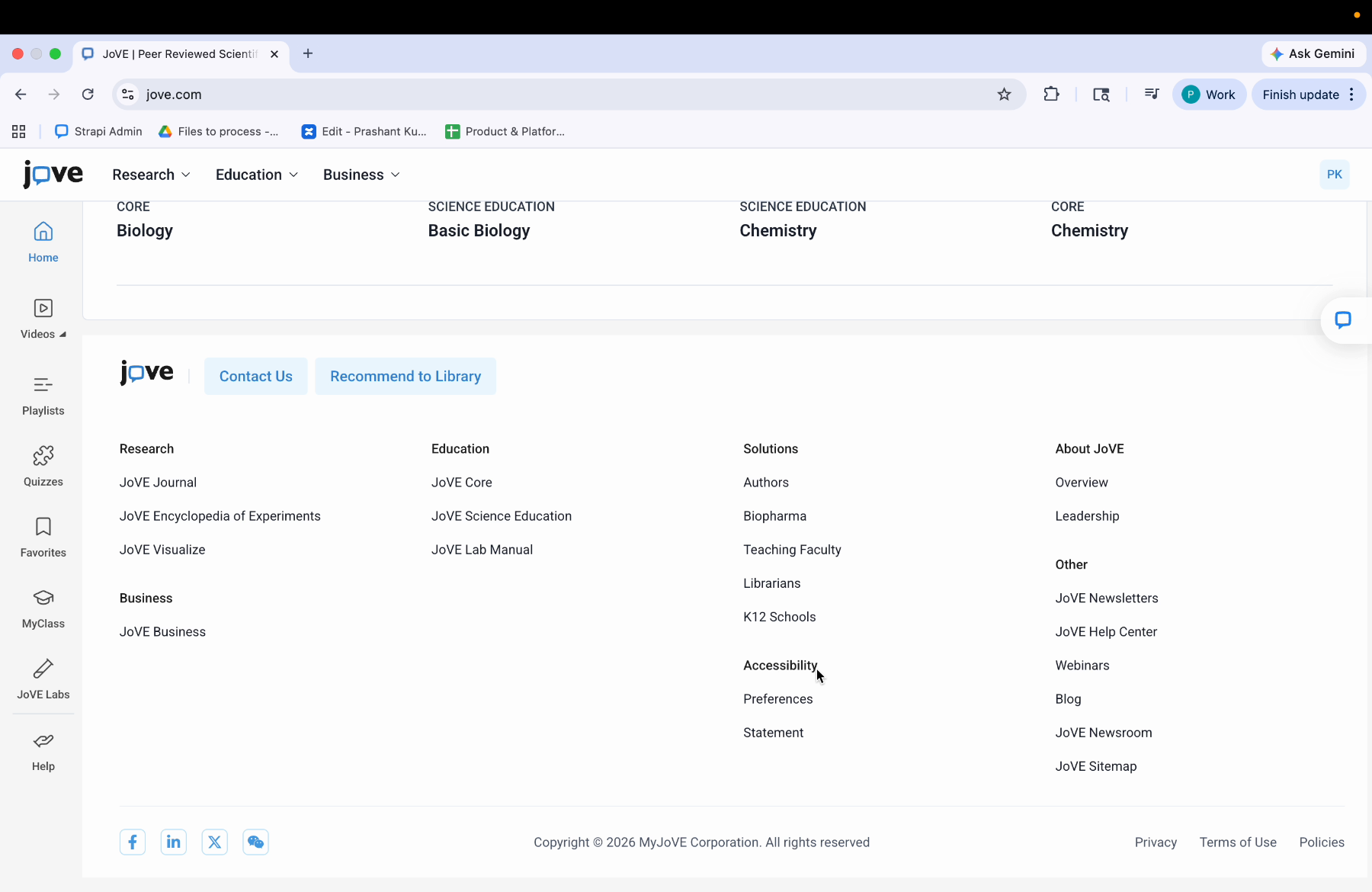The image size is (1372, 892).
Task: Go back to previous page
Action: 21,95
